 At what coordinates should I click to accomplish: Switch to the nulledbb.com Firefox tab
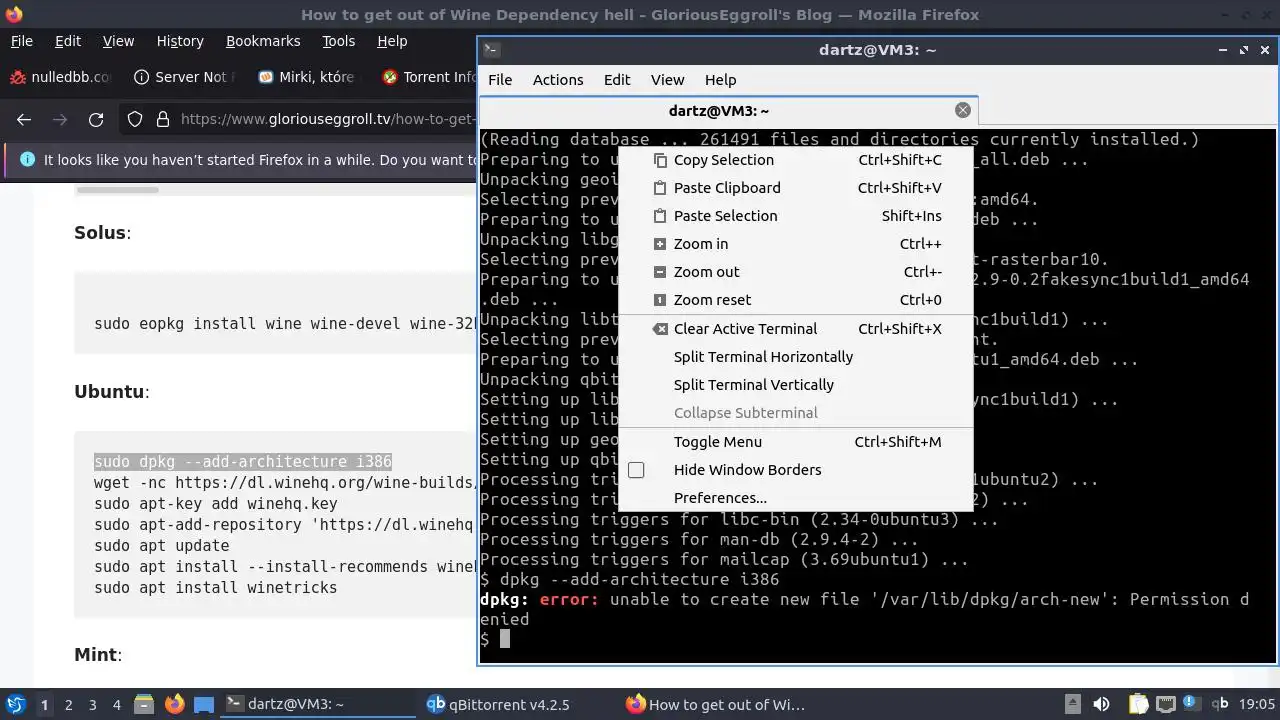point(60,77)
